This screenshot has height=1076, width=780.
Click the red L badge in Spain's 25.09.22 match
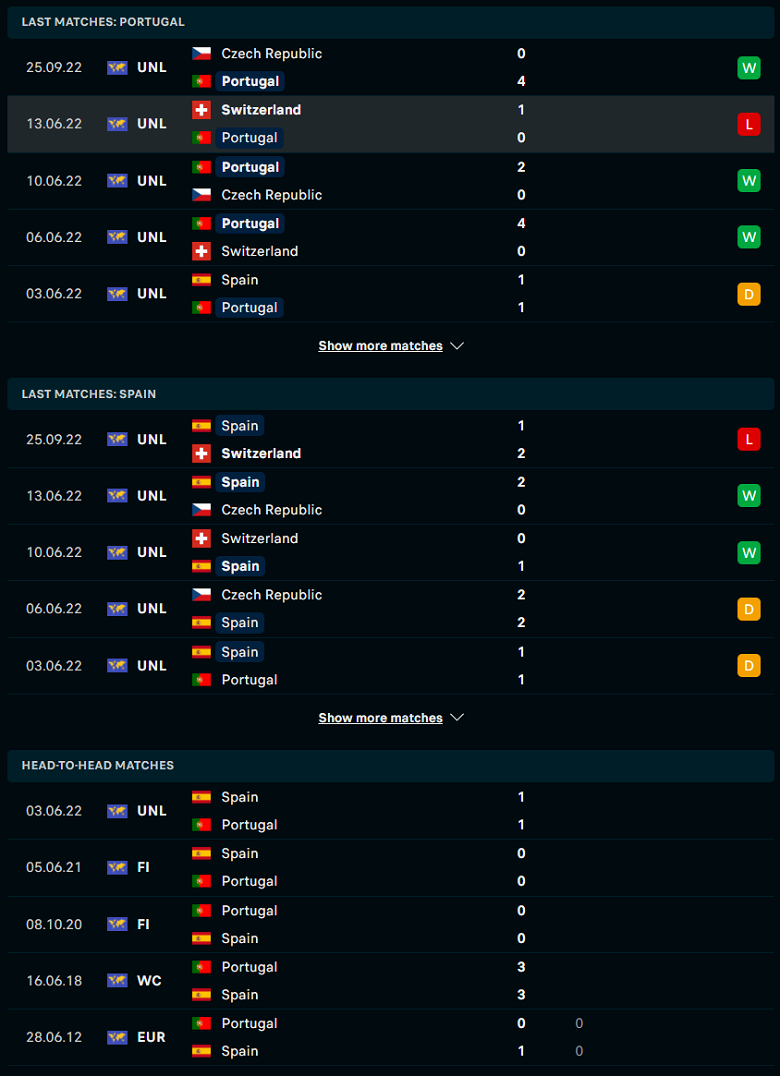pos(748,439)
